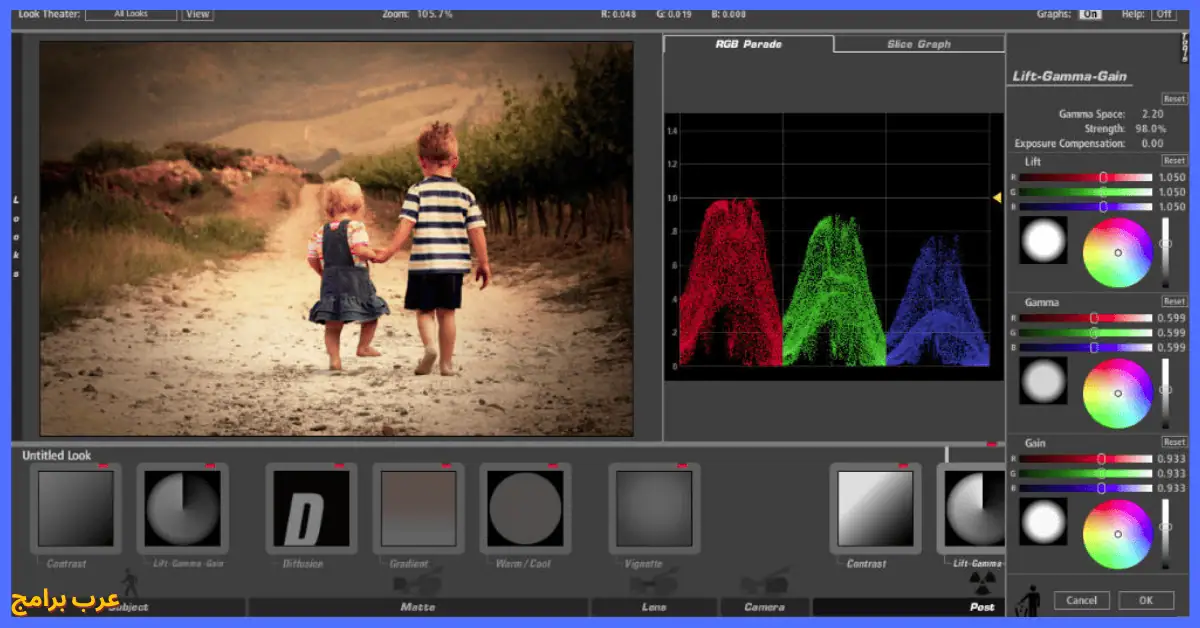This screenshot has width=1200, height=628.
Task: Select the Subject Contrast tool thumbnail
Action: click(76, 508)
